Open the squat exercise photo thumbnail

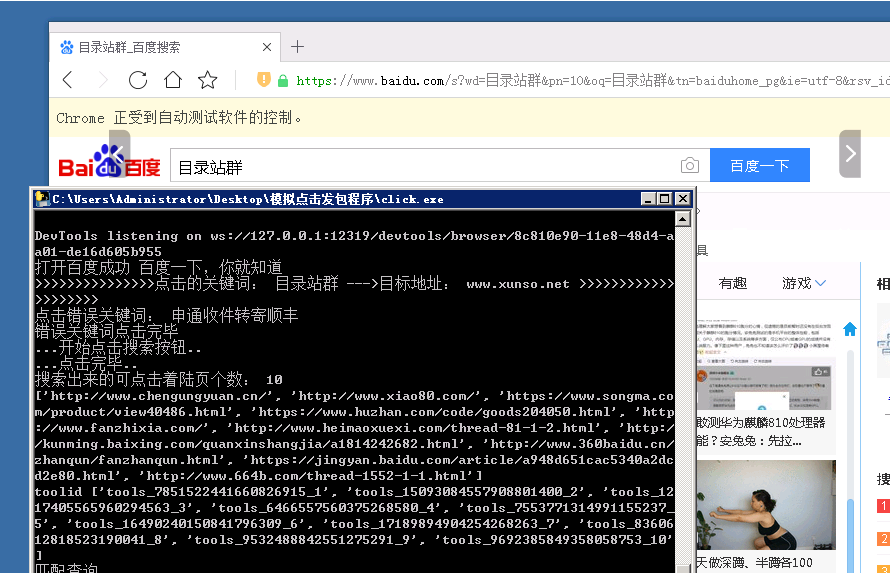click(x=766, y=505)
